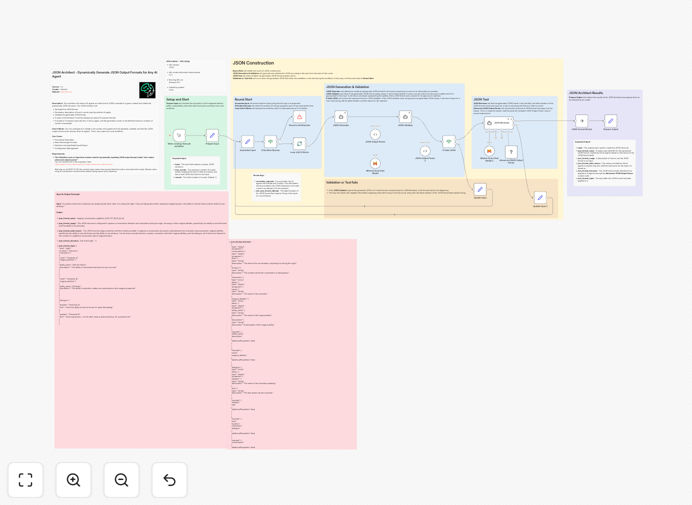This screenshot has height=505, width=692.
Task: Select the wide agent node in JSON Test
Action: 499,123
